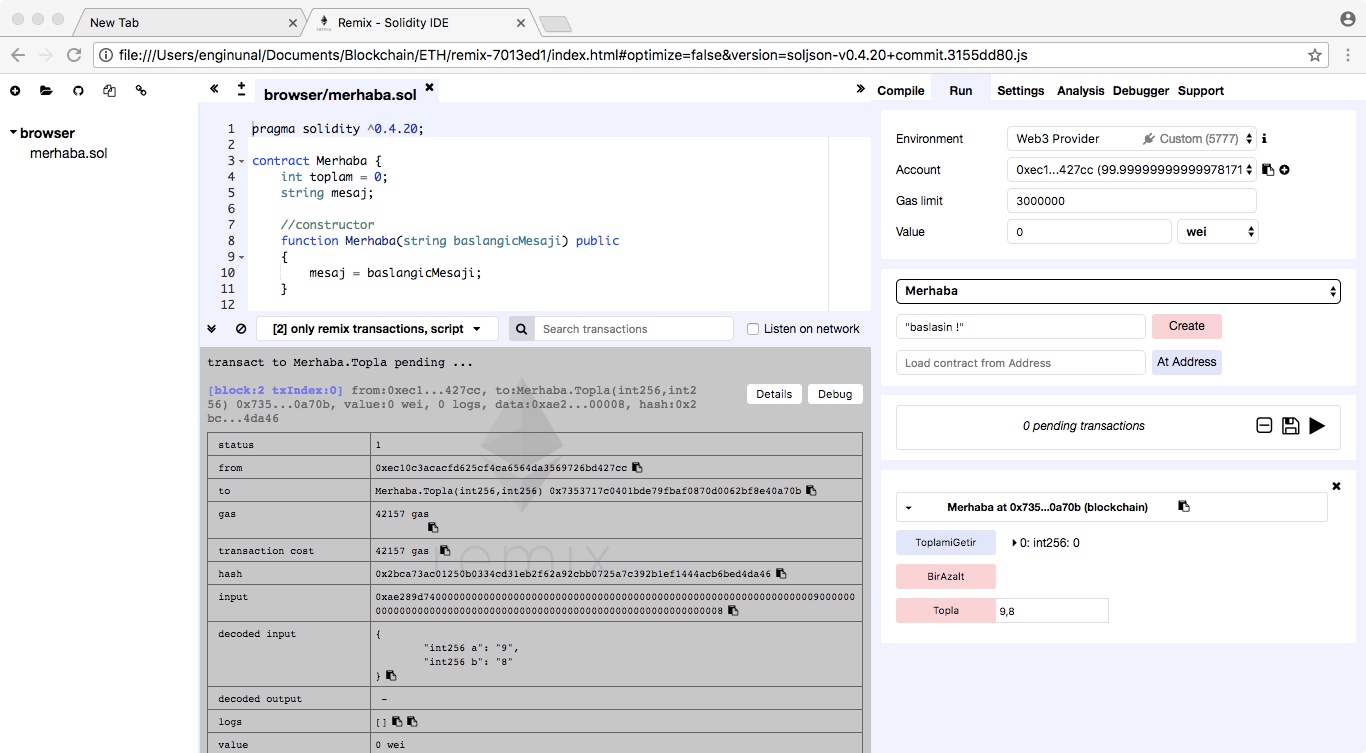Image resolution: width=1366 pixels, height=753 pixels.
Task: Copy the input data value
Action: (x=733, y=610)
